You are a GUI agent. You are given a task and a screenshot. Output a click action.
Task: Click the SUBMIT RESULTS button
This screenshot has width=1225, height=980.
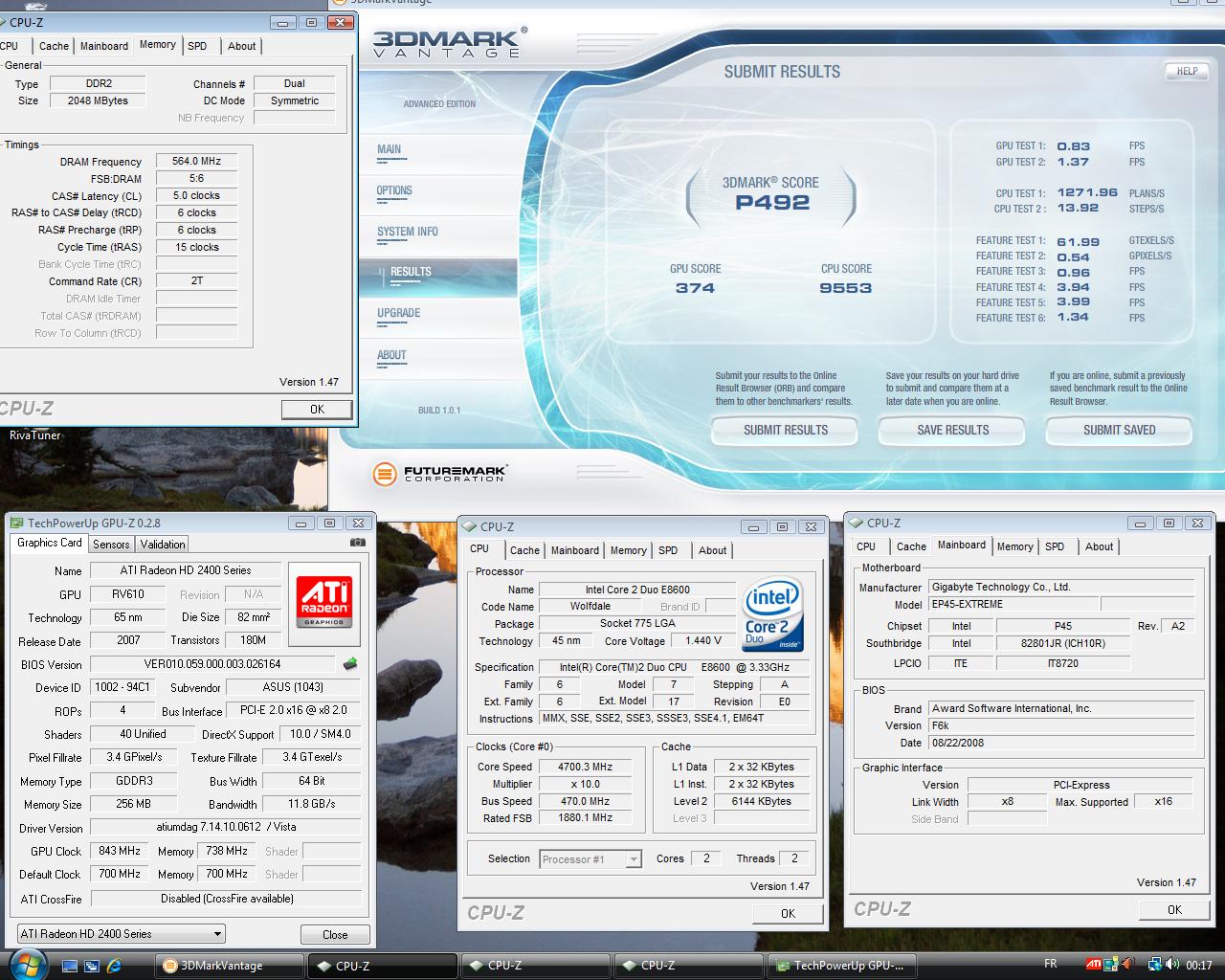pyautogui.click(x=785, y=431)
